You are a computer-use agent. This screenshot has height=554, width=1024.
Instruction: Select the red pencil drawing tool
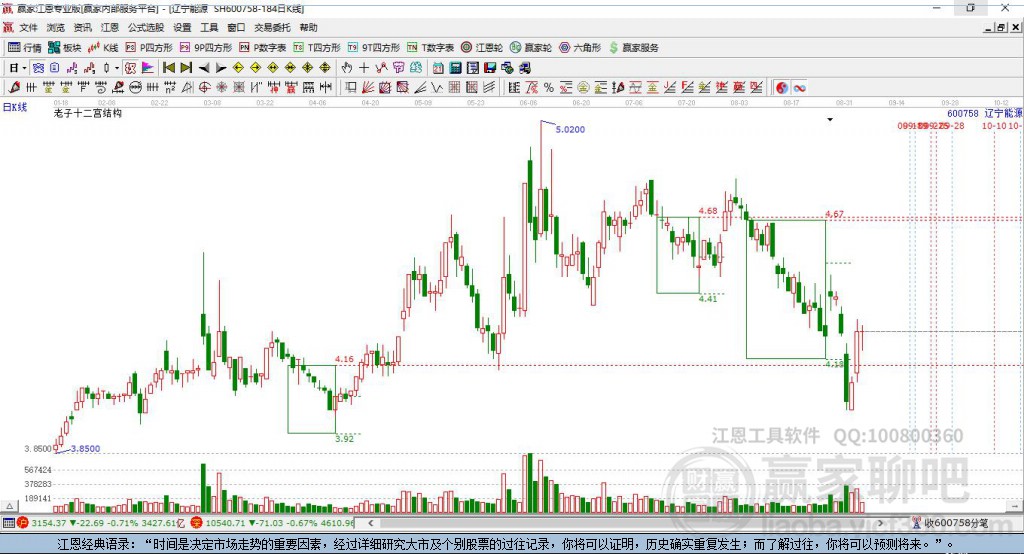[14, 88]
